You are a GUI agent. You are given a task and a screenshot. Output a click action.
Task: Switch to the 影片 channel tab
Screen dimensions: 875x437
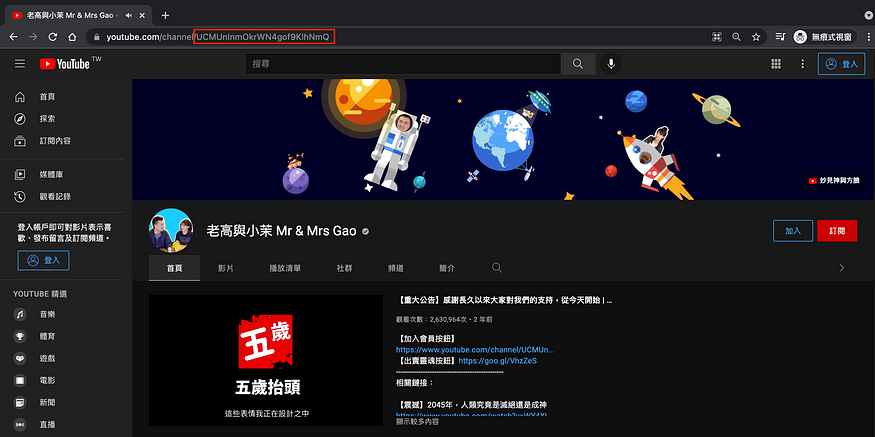click(225, 268)
